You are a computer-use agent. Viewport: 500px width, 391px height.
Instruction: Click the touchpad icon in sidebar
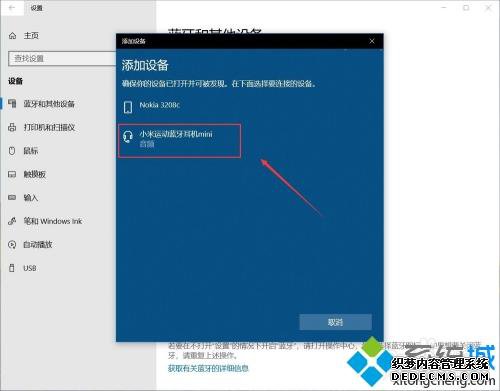12,174
